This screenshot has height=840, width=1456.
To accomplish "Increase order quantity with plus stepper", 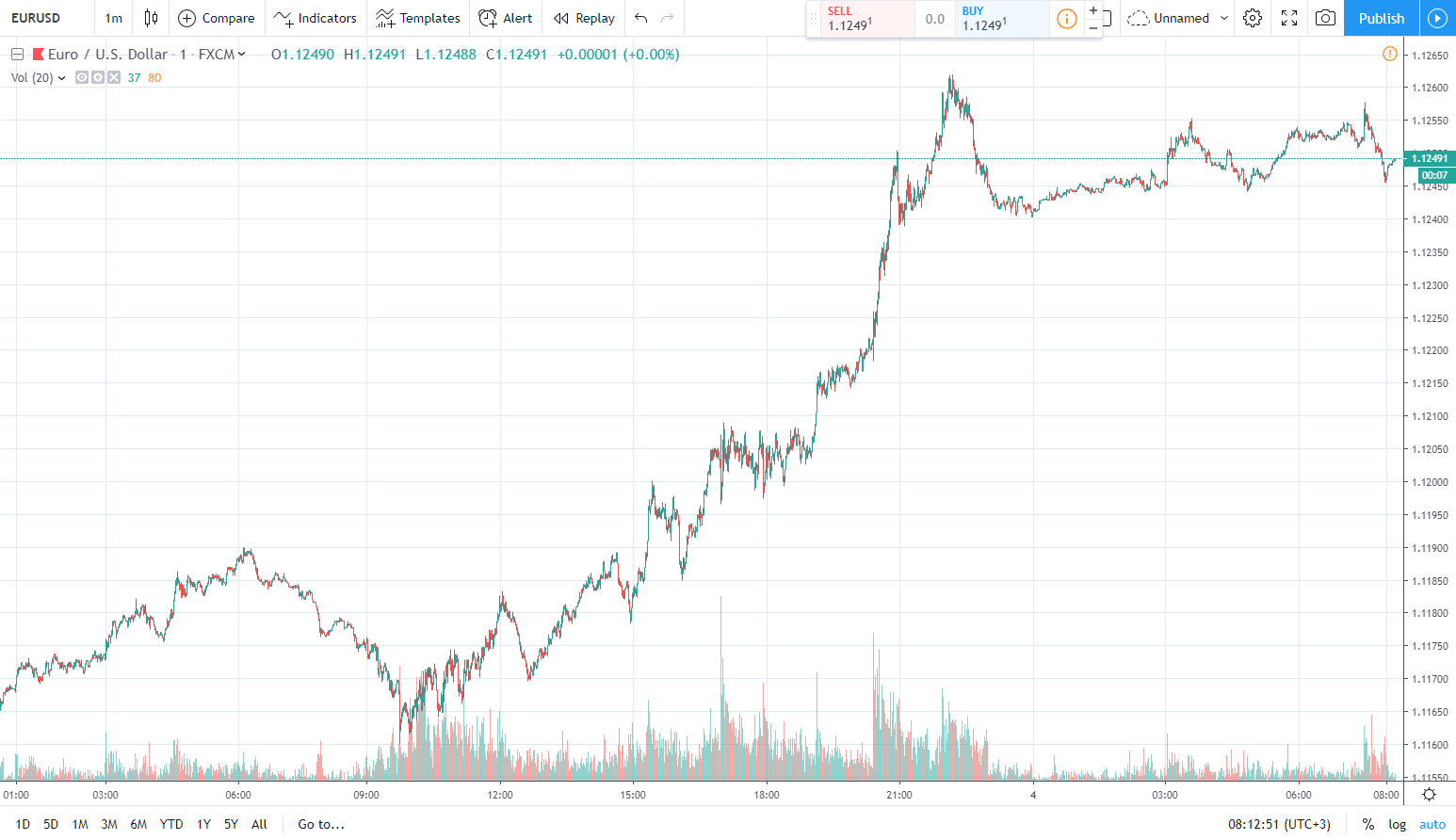I will (x=1092, y=10).
